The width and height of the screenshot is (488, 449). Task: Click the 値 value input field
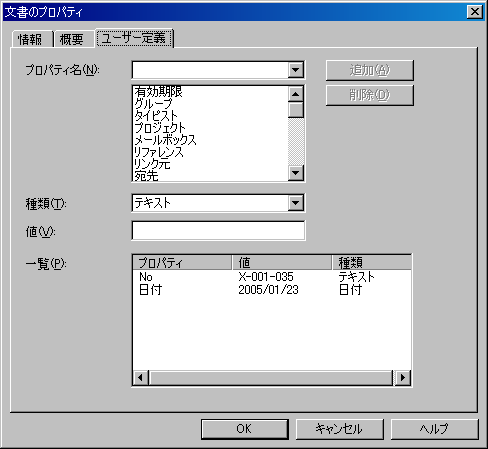click(x=218, y=230)
